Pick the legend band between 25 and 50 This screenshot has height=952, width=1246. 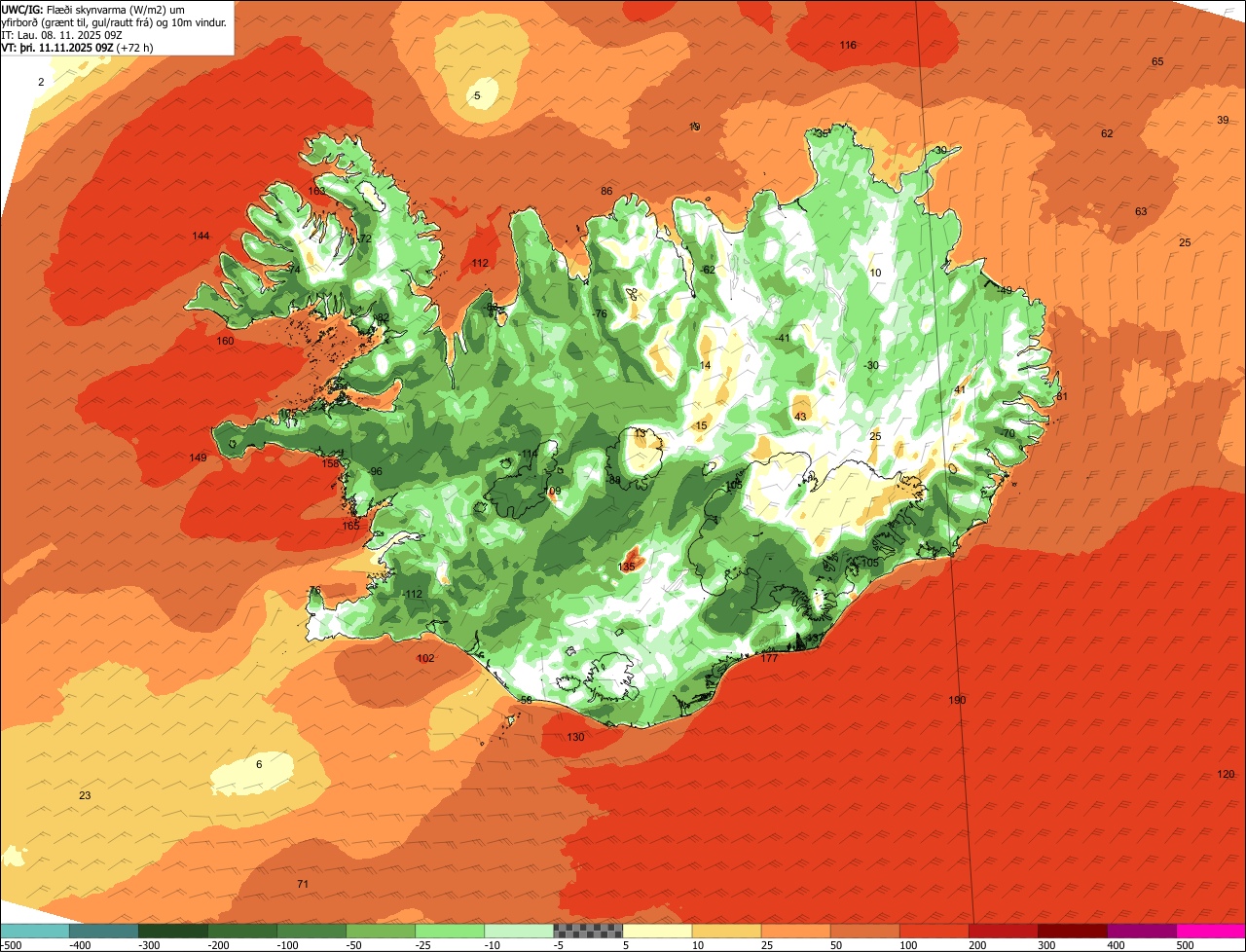point(796,931)
